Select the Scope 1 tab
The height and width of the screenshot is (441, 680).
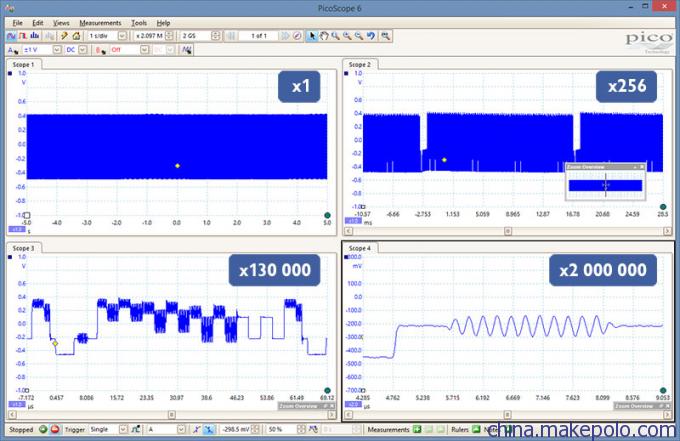(x=23, y=64)
